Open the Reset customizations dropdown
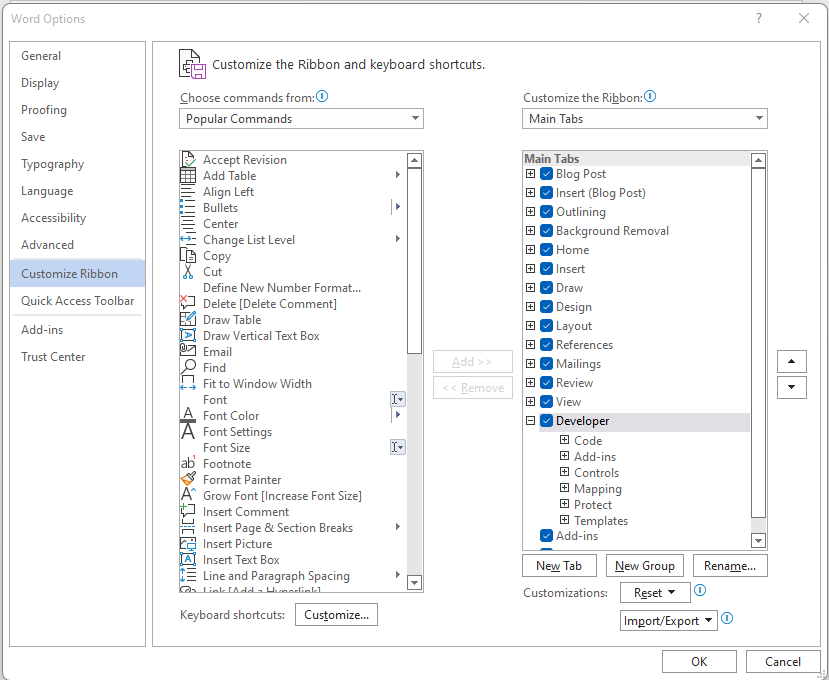The width and height of the screenshot is (829, 680). point(655,593)
